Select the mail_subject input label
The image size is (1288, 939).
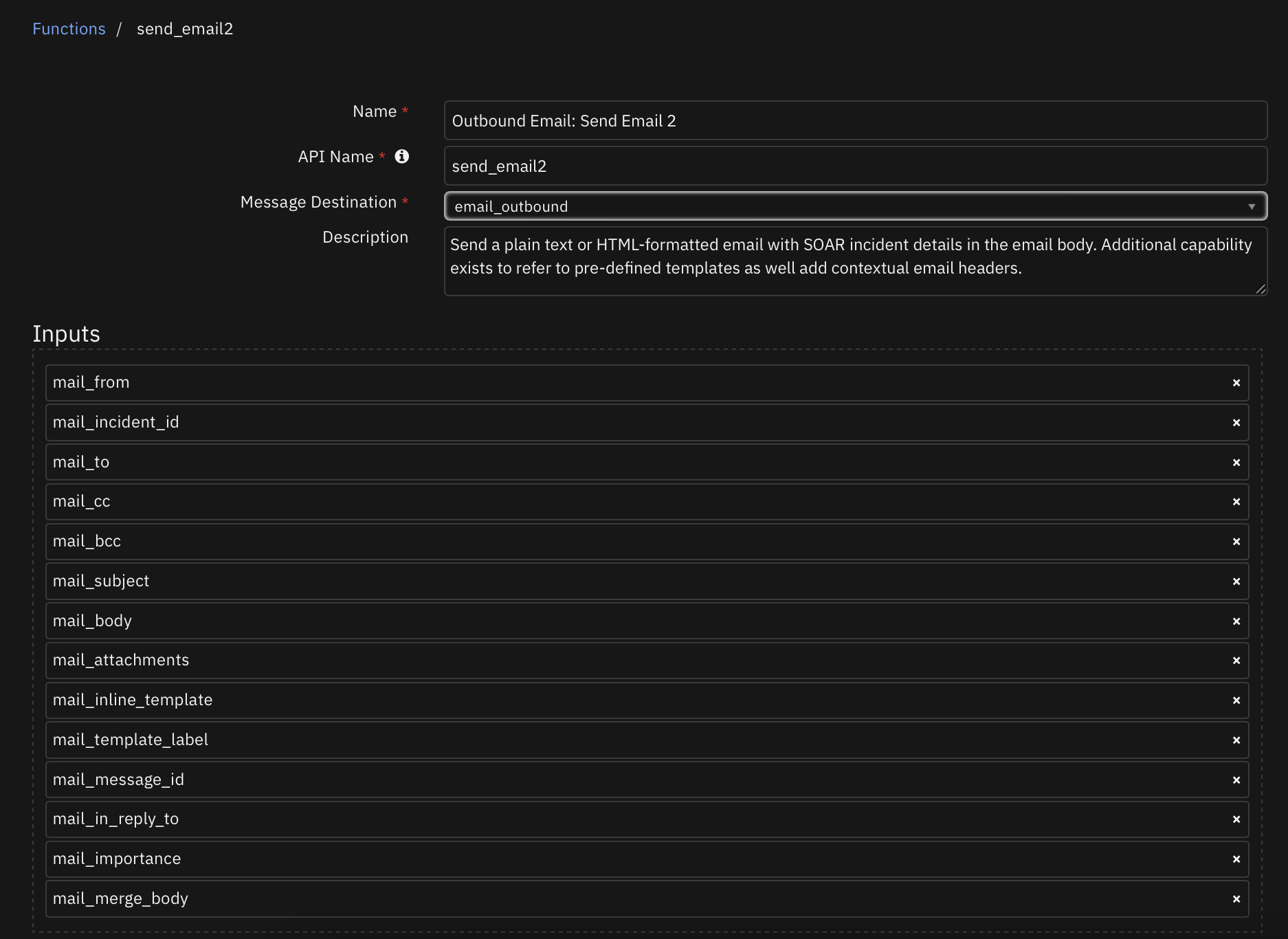(101, 581)
